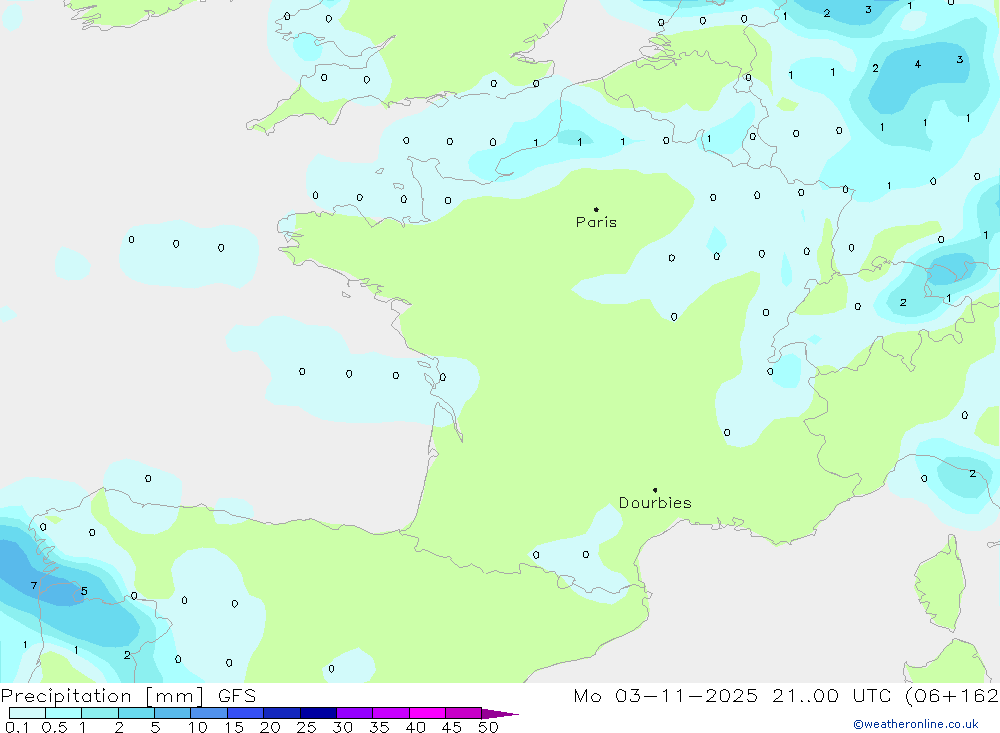This screenshot has height=733, width=1000.
Task: Open the weatheronline.co.uk copyright link
Action: [x=916, y=724]
